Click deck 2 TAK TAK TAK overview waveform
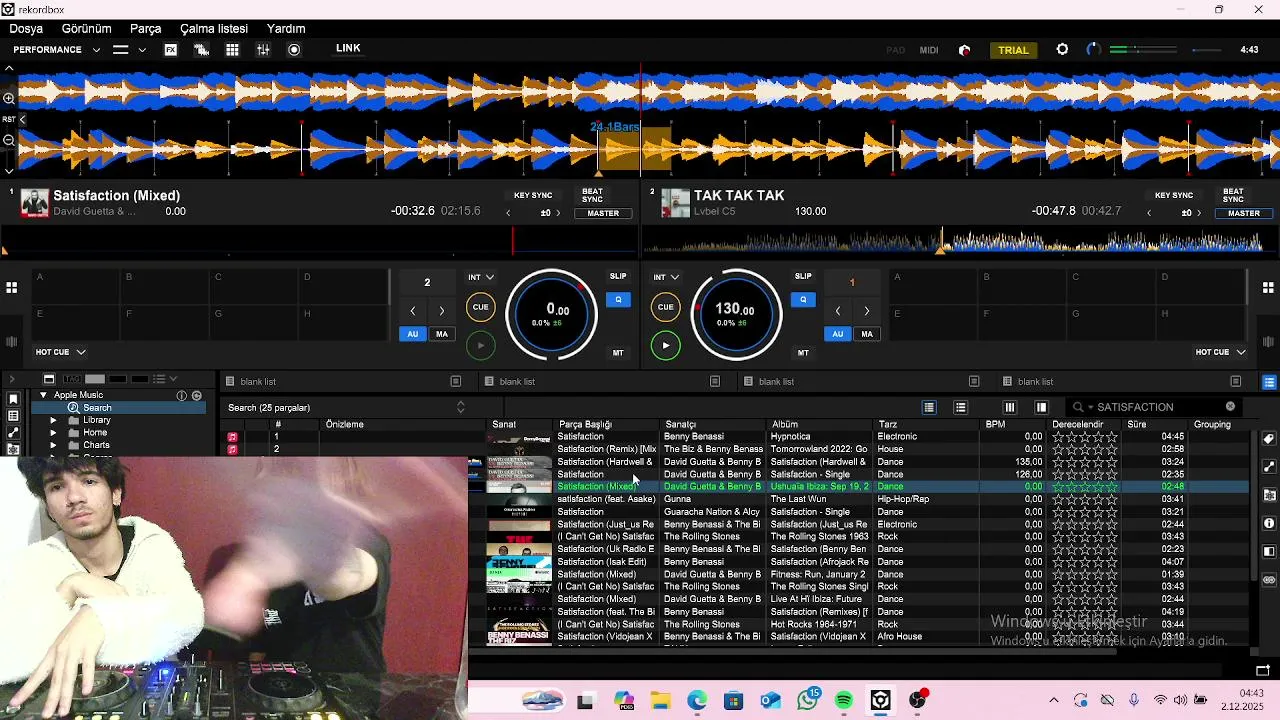The image size is (1280, 720). pos(960,242)
